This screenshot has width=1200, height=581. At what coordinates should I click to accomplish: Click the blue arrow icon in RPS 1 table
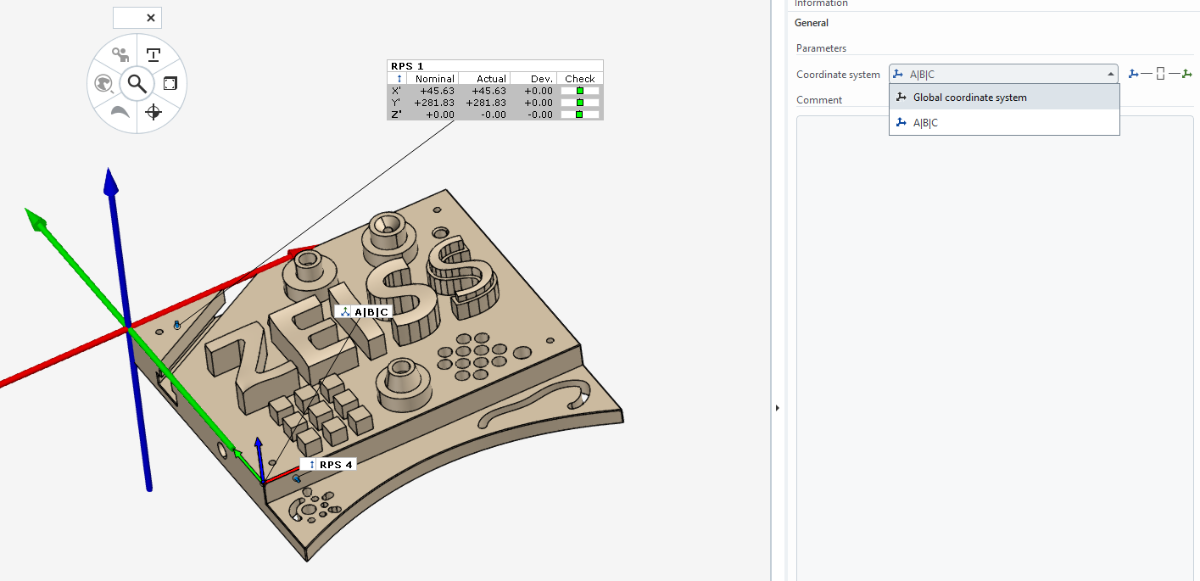click(x=399, y=78)
